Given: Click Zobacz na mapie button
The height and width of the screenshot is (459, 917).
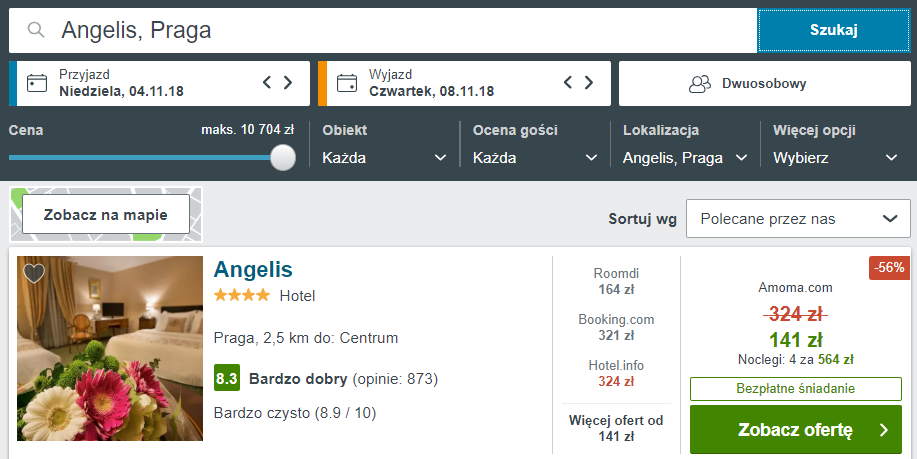Looking at the screenshot, I should click(105, 214).
